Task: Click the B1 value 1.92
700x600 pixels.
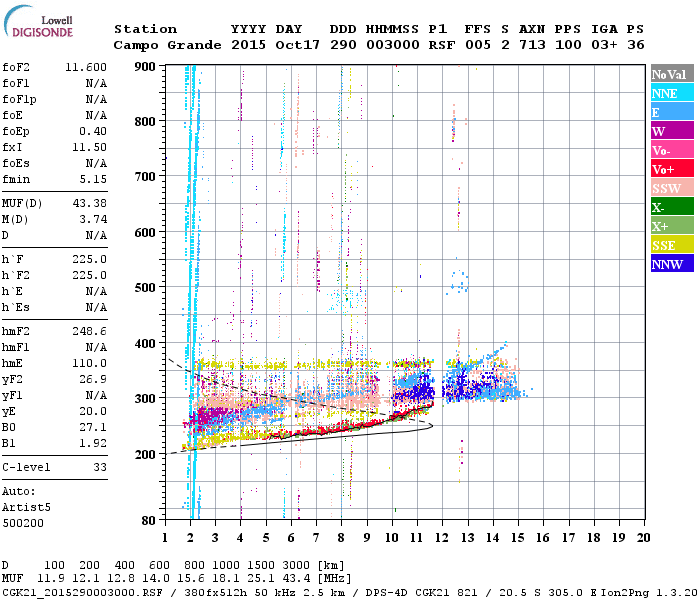Action: 93,443
